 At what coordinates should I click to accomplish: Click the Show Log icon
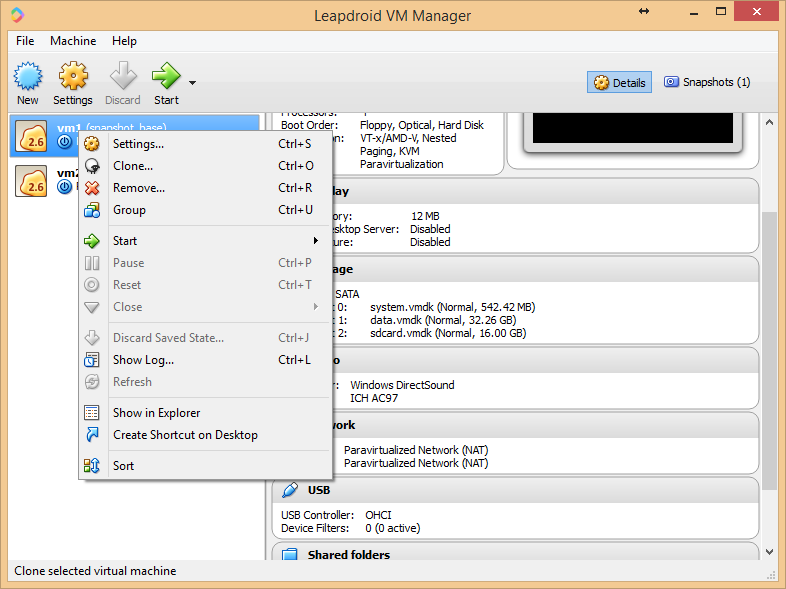pyautogui.click(x=92, y=360)
